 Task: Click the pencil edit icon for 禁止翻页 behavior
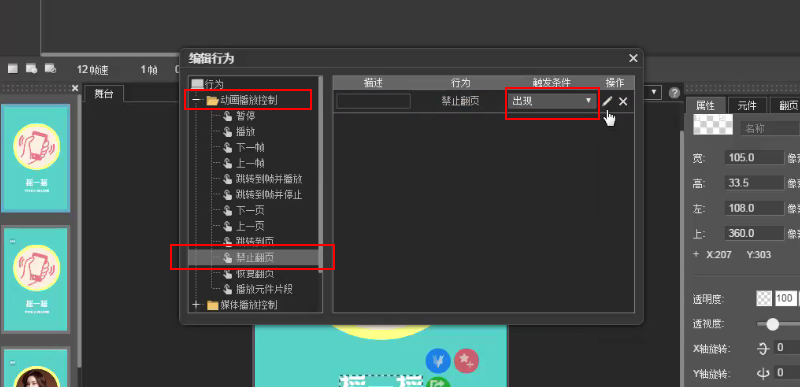click(x=607, y=101)
